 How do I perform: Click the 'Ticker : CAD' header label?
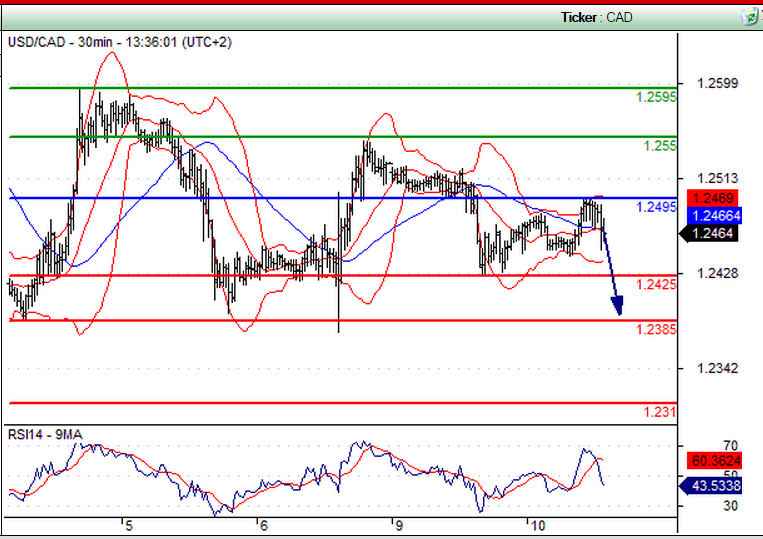tap(597, 18)
